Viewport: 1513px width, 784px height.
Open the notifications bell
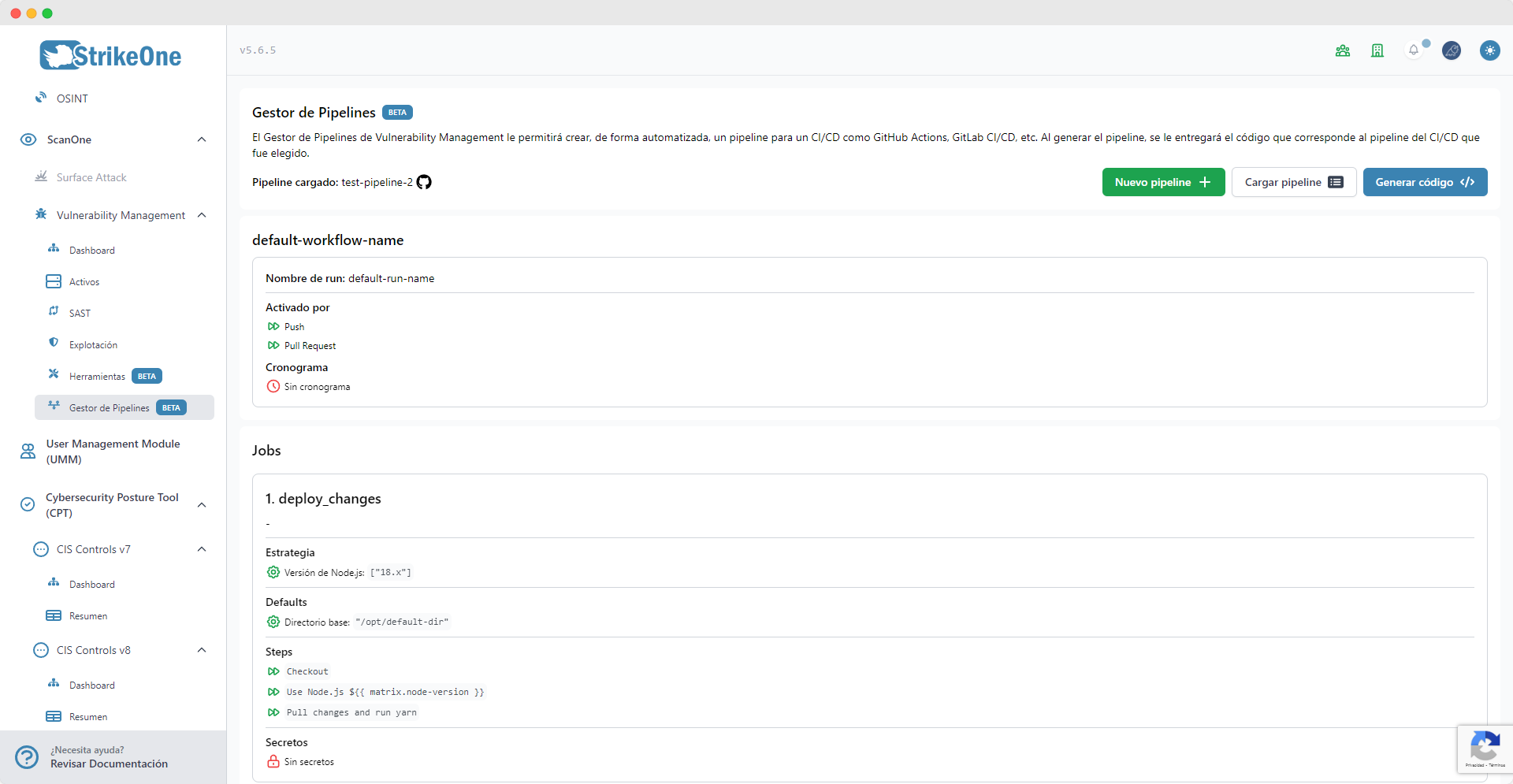pos(1414,50)
